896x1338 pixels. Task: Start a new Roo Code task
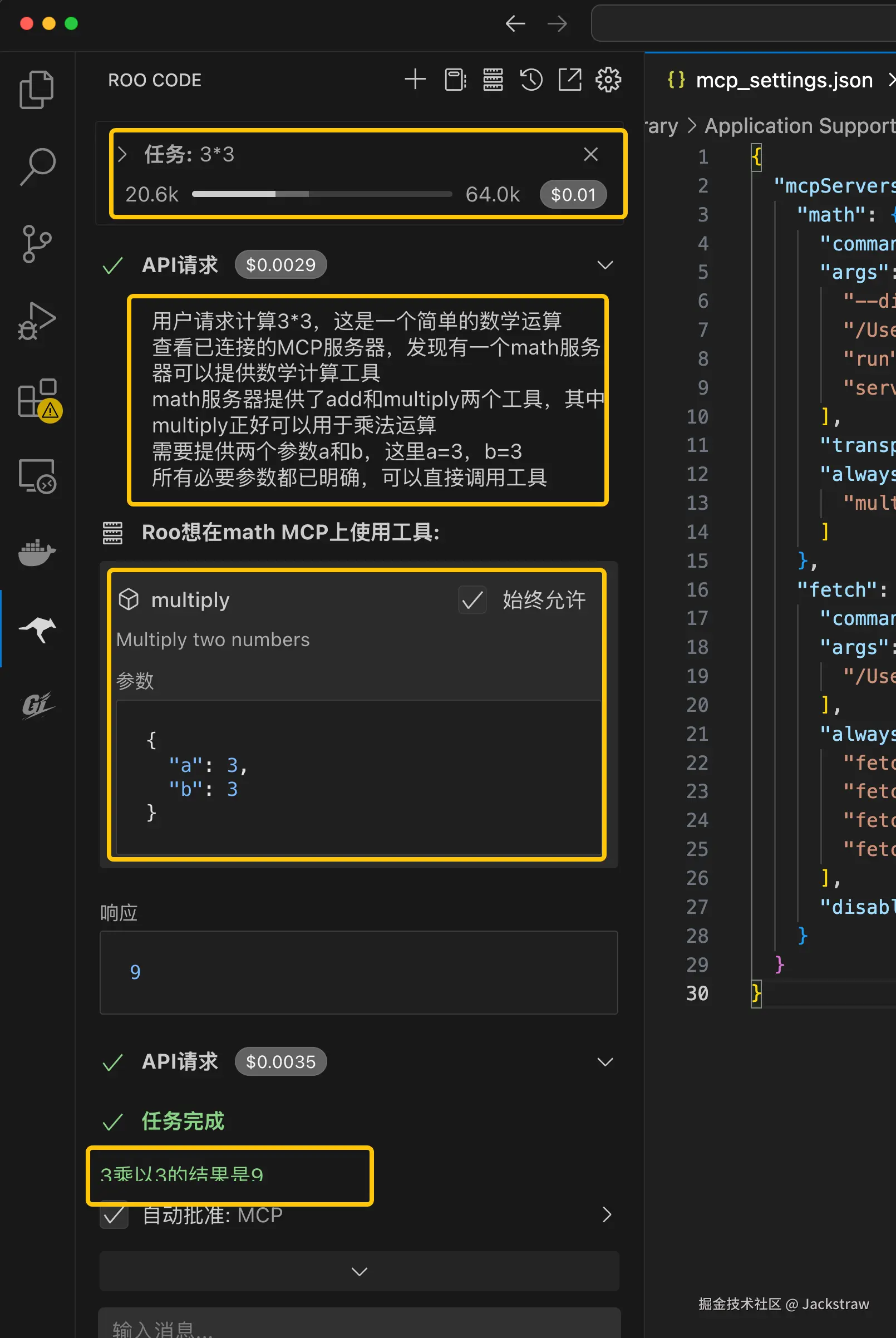point(415,80)
